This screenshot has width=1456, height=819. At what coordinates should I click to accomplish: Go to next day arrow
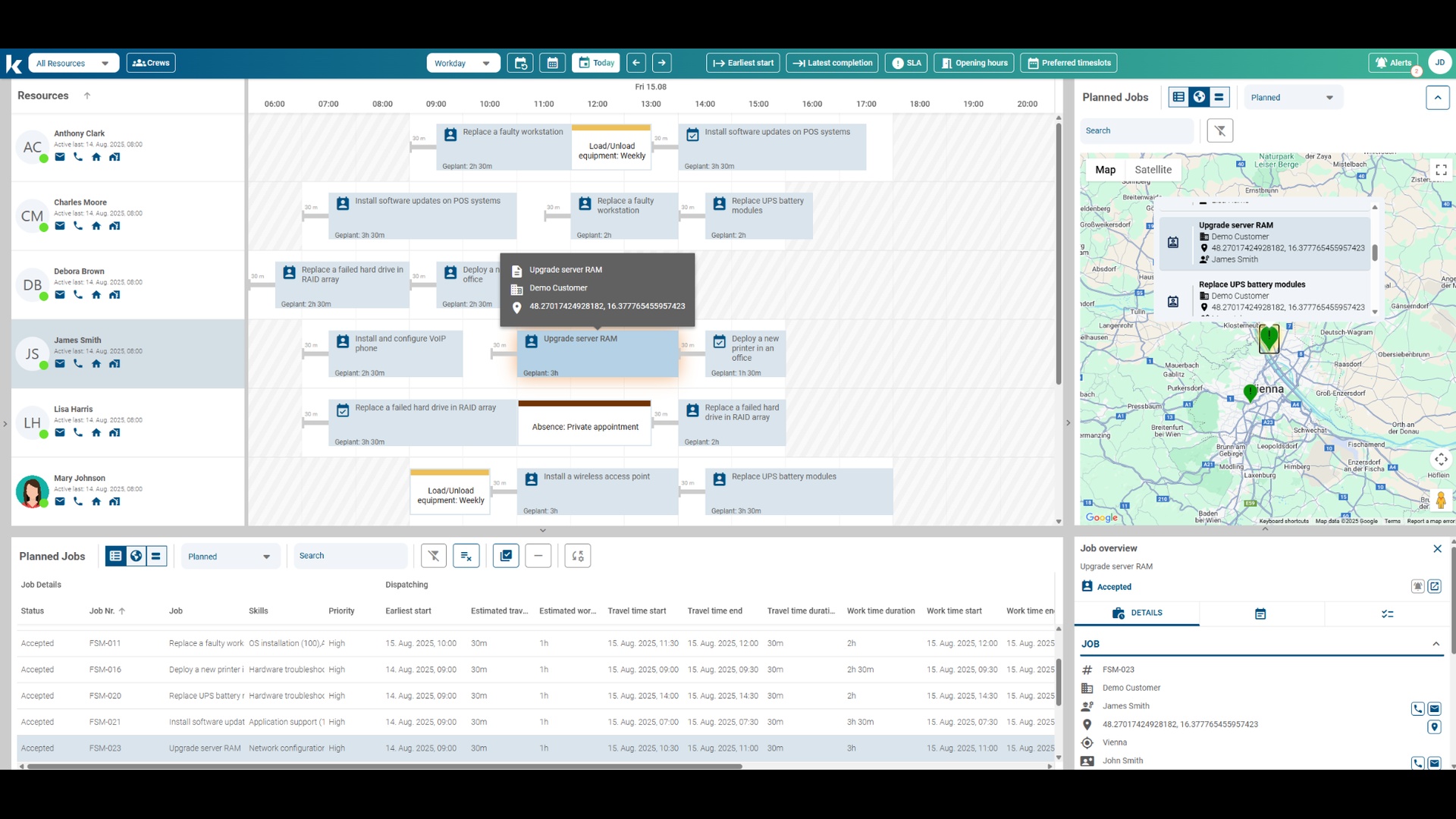(x=662, y=63)
